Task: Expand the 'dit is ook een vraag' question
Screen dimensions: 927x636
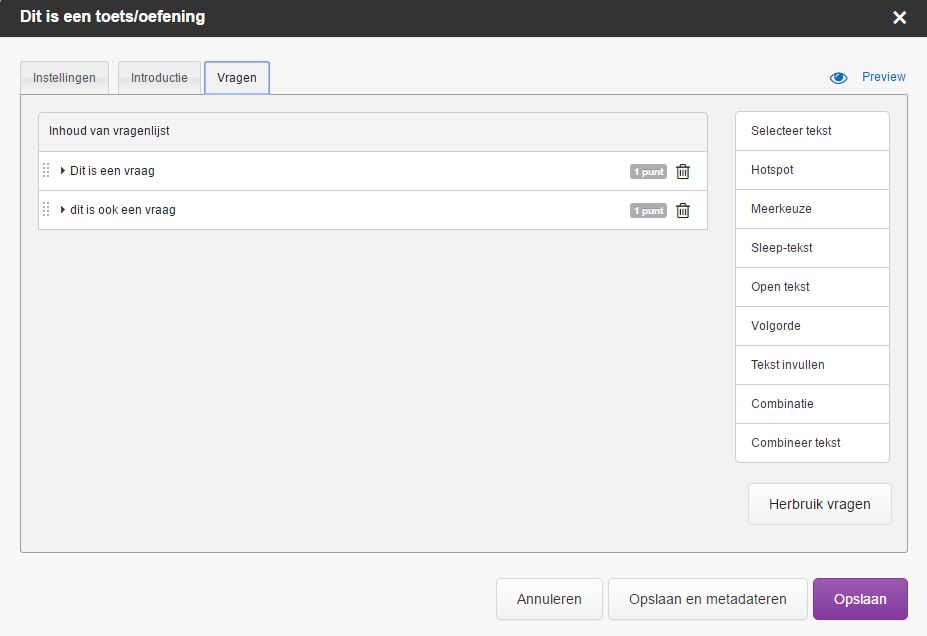Action: tap(63, 210)
